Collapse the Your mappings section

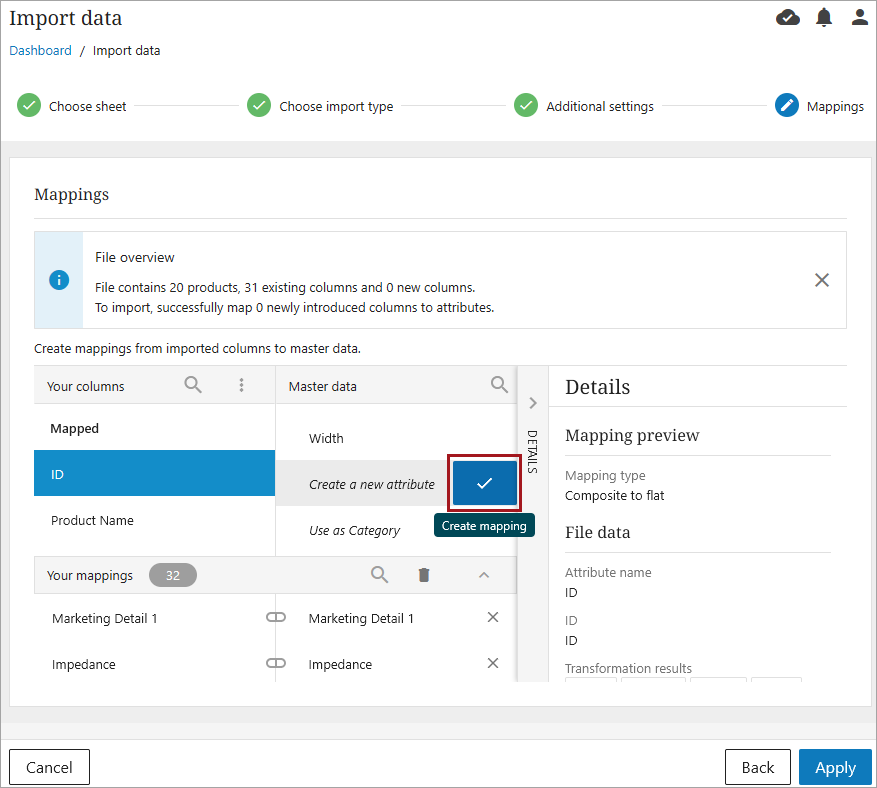(484, 575)
